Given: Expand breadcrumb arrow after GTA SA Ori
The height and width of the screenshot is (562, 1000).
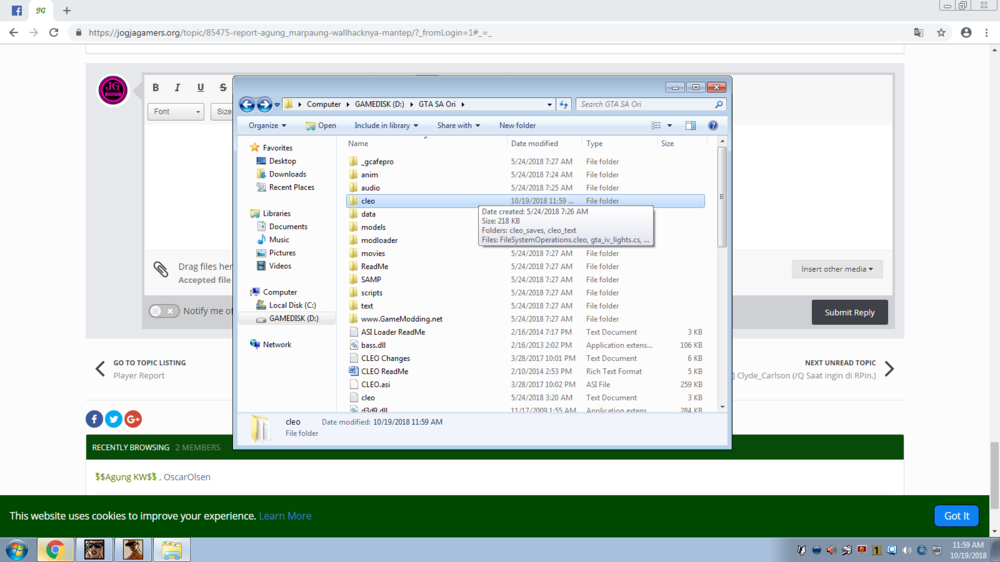Looking at the screenshot, I should (463, 104).
